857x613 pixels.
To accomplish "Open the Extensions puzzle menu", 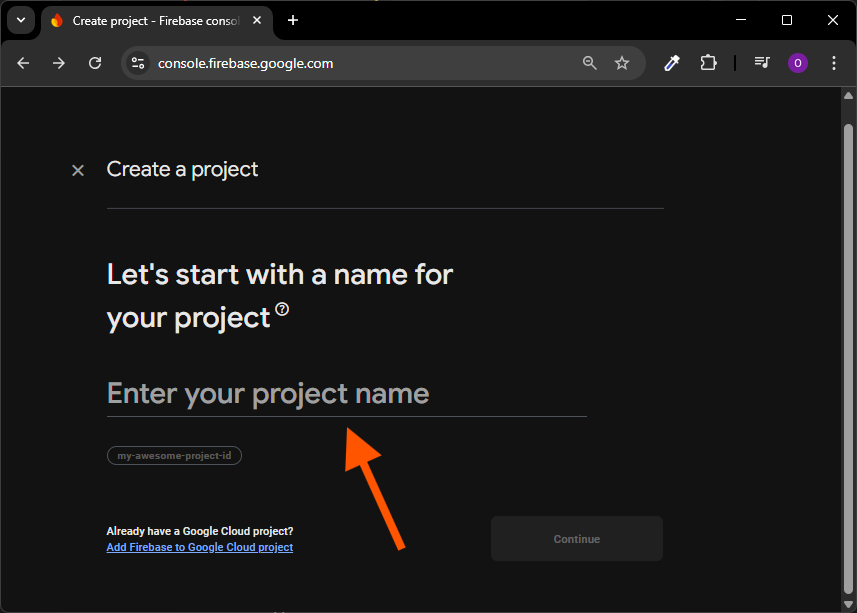I will (x=708, y=63).
